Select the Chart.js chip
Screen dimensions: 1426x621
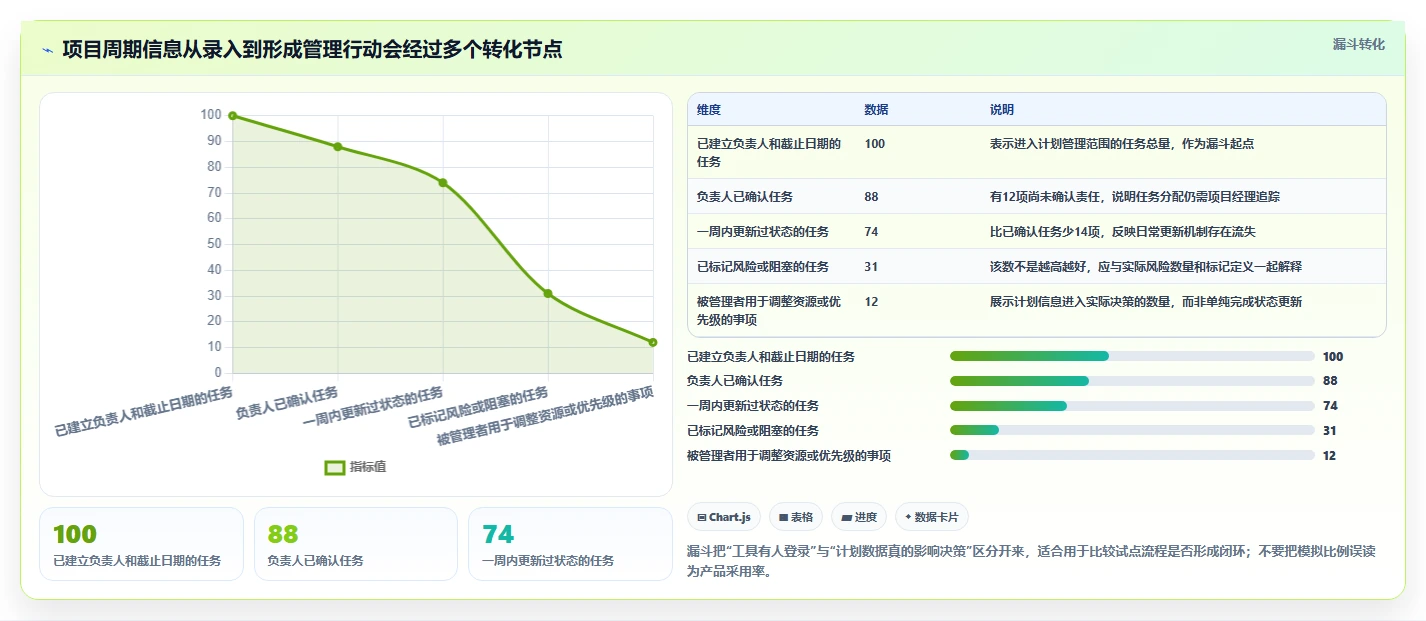[724, 517]
